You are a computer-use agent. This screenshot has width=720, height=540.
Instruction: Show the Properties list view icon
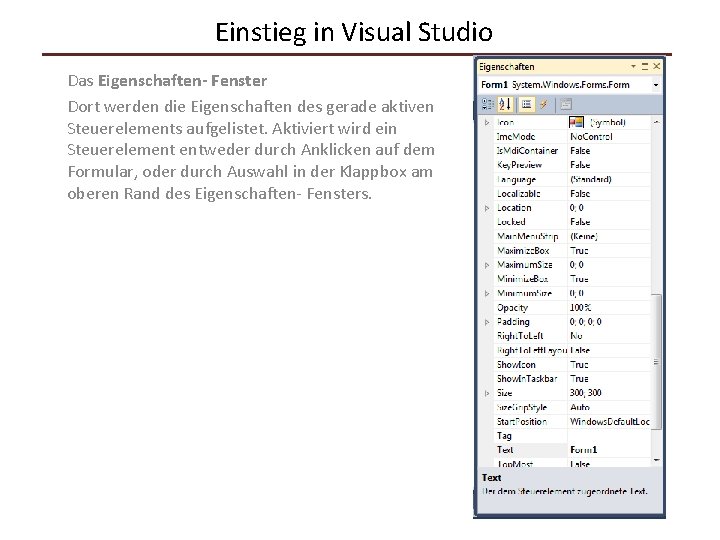point(526,105)
